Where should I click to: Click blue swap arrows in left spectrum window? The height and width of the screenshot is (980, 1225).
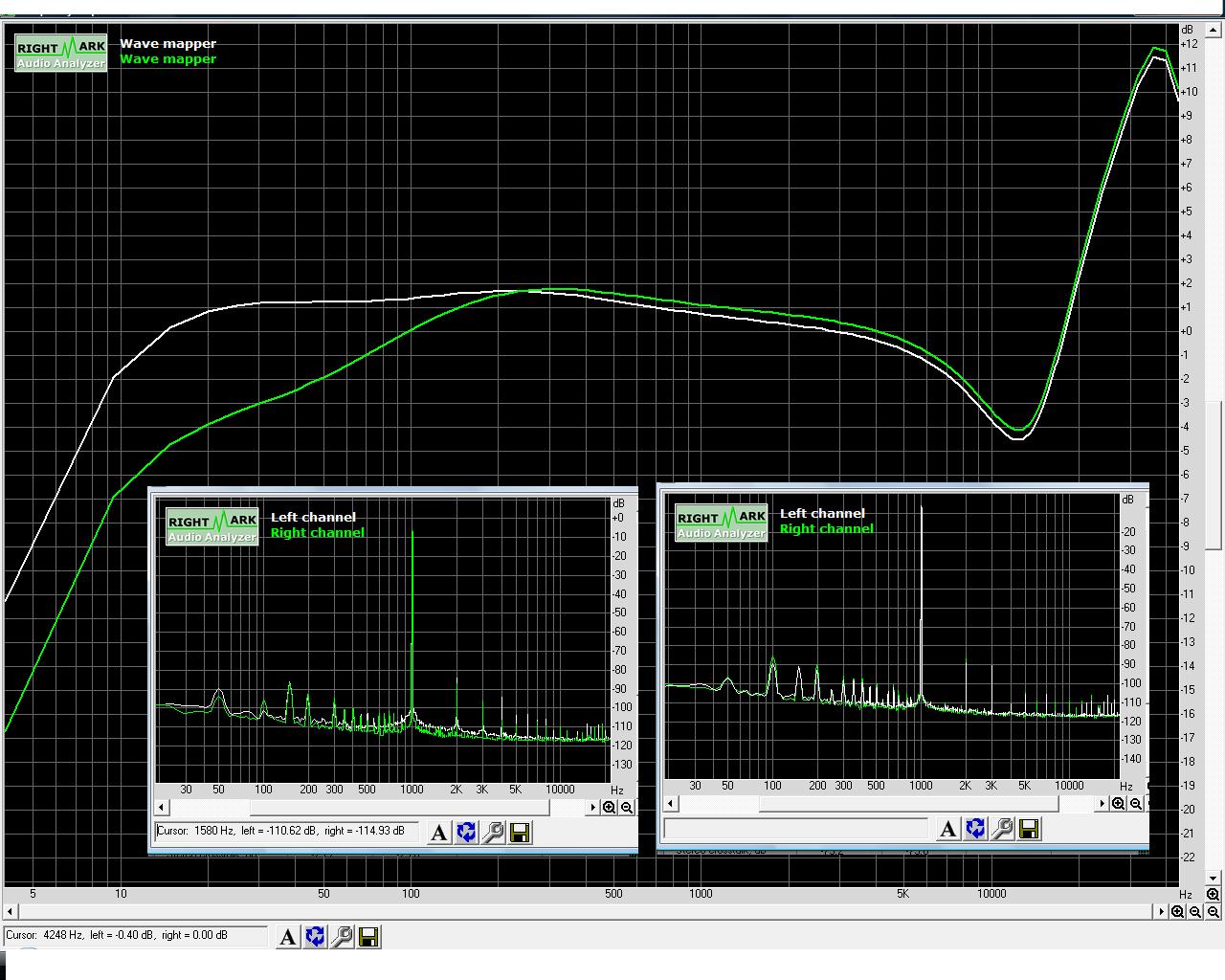point(466,833)
